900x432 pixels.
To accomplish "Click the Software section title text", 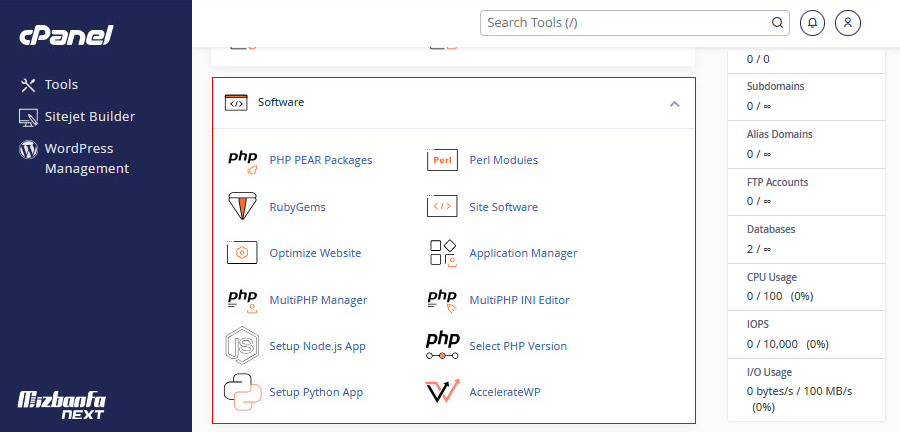I will point(281,102).
